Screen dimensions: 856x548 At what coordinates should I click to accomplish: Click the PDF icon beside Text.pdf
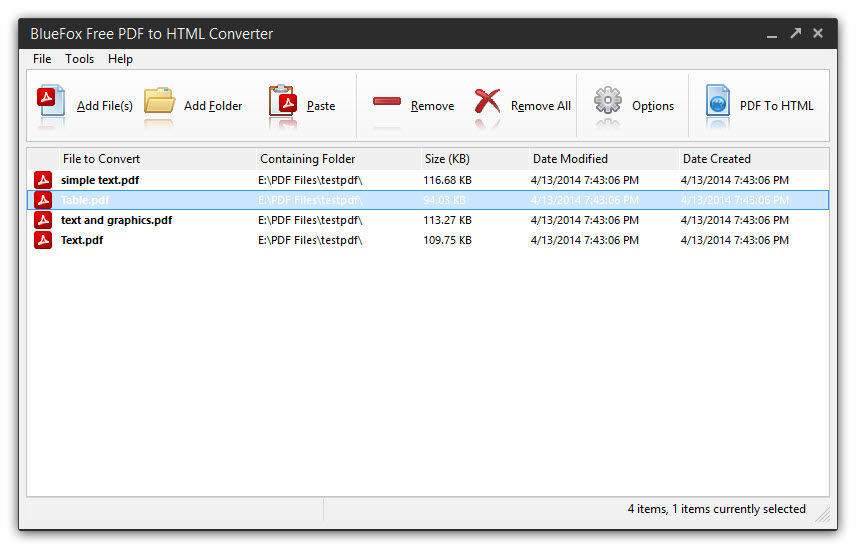tap(43, 240)
